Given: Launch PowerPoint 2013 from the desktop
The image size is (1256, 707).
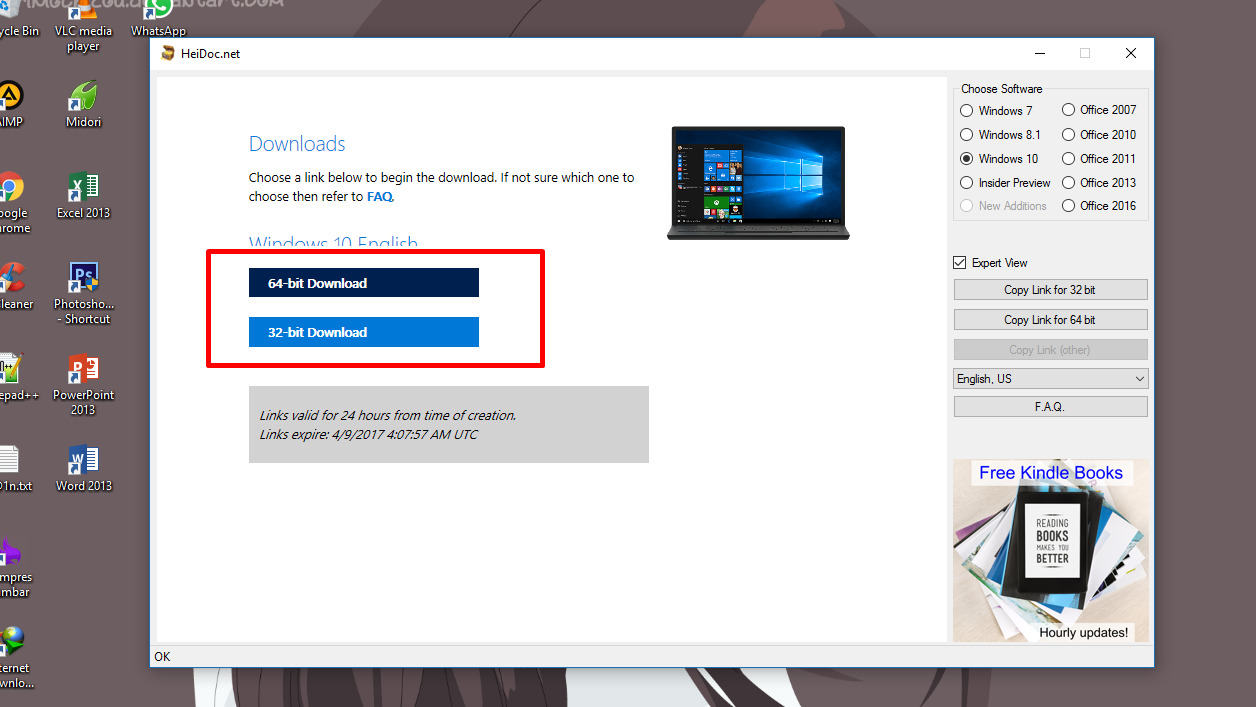Looking at the screenshot, I should [x=83, y=372].
